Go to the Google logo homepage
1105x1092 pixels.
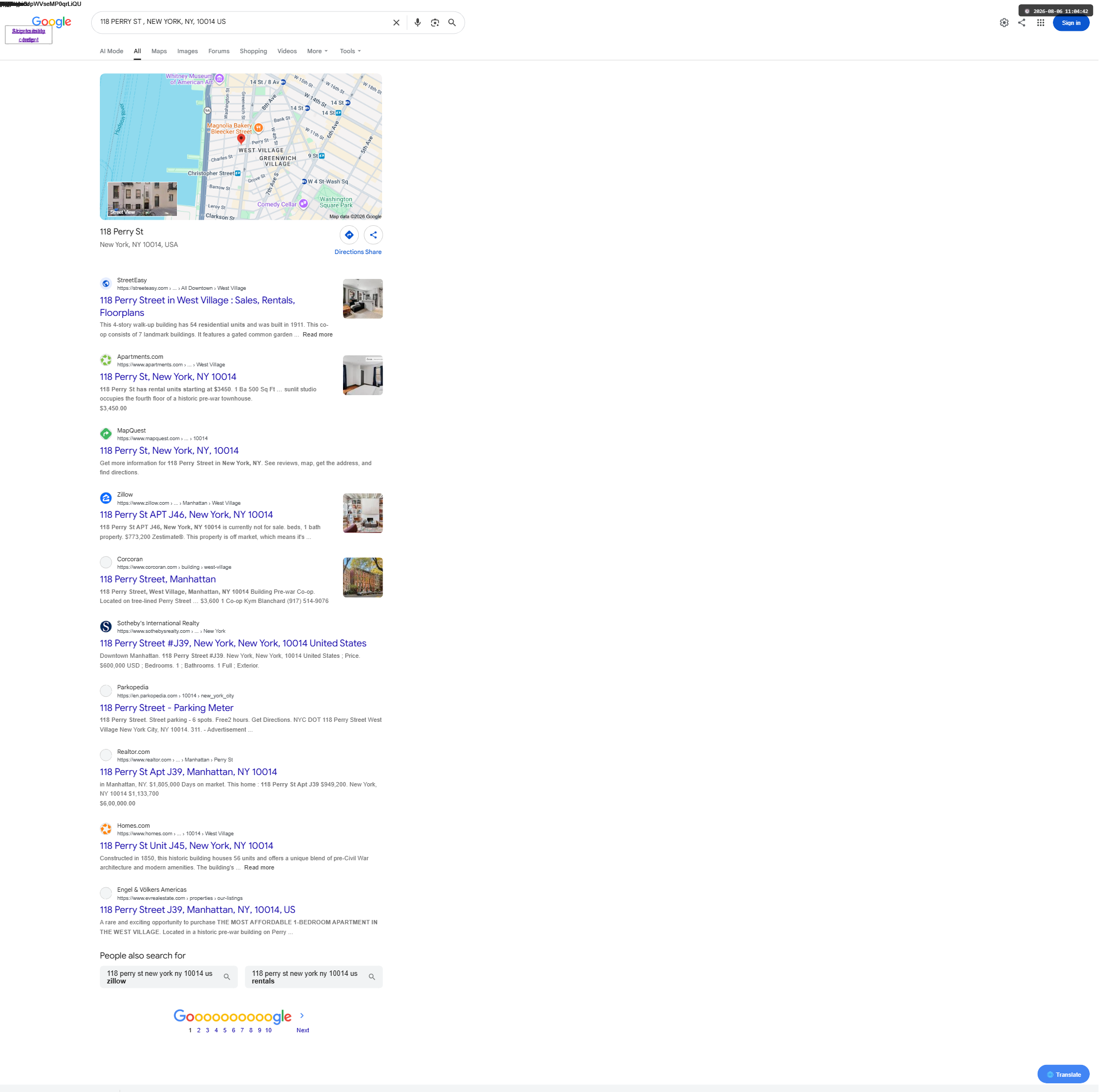[52, 22]
